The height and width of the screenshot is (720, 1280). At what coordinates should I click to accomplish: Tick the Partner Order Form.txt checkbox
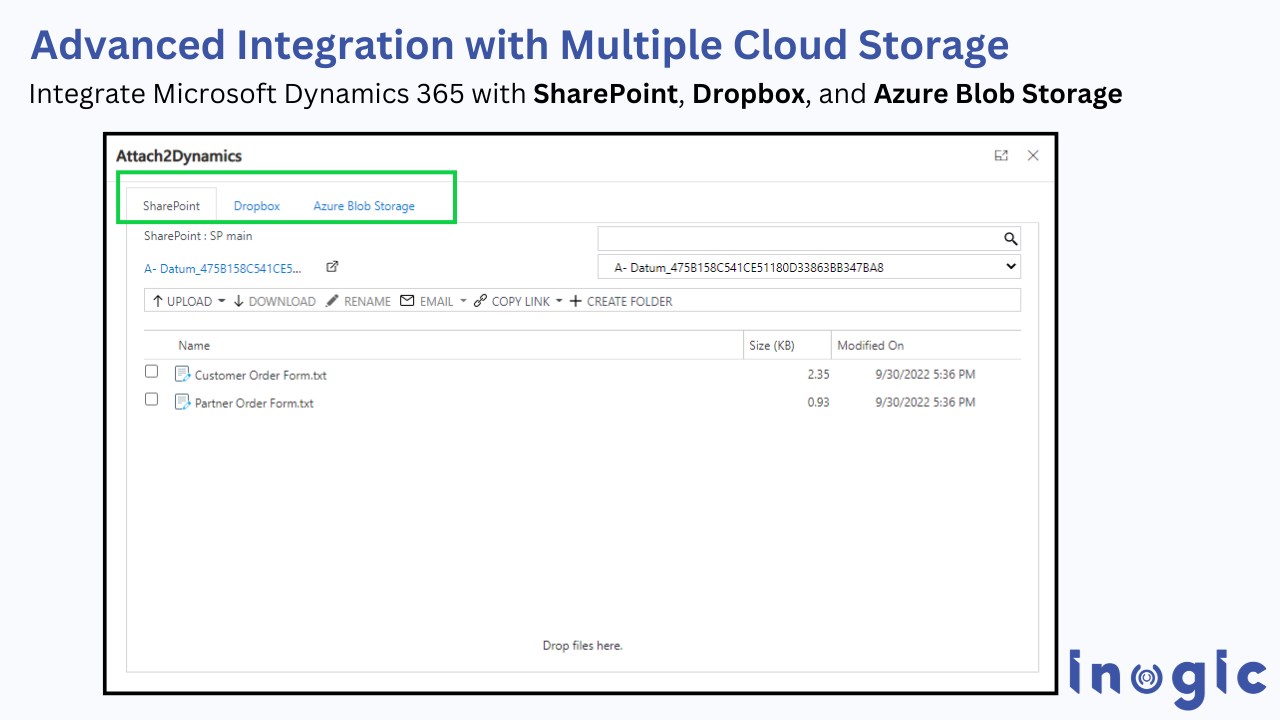click(152, 399)
